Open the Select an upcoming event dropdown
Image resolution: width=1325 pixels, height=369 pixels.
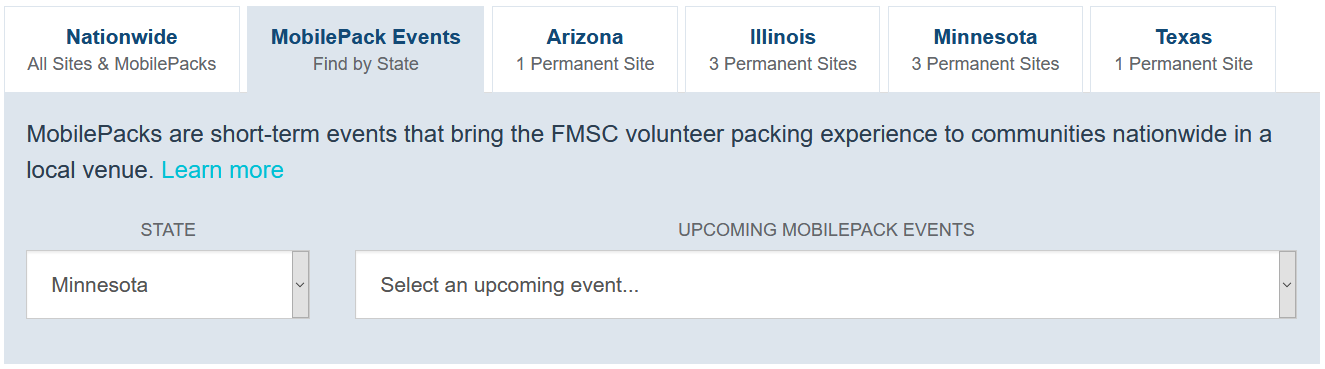pos(826,285)
